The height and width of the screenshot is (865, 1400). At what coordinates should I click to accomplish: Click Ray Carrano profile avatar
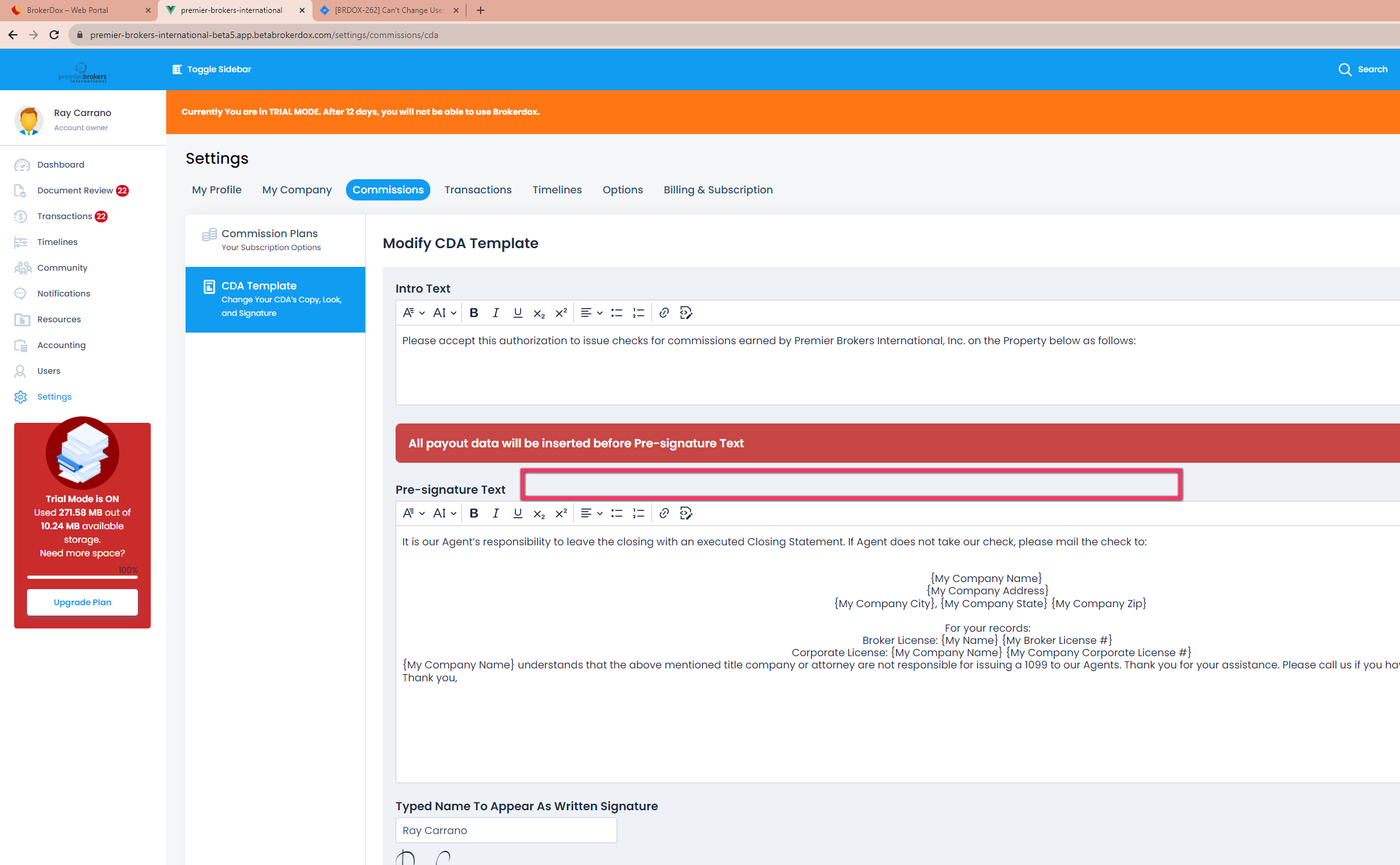coord(28,120)
